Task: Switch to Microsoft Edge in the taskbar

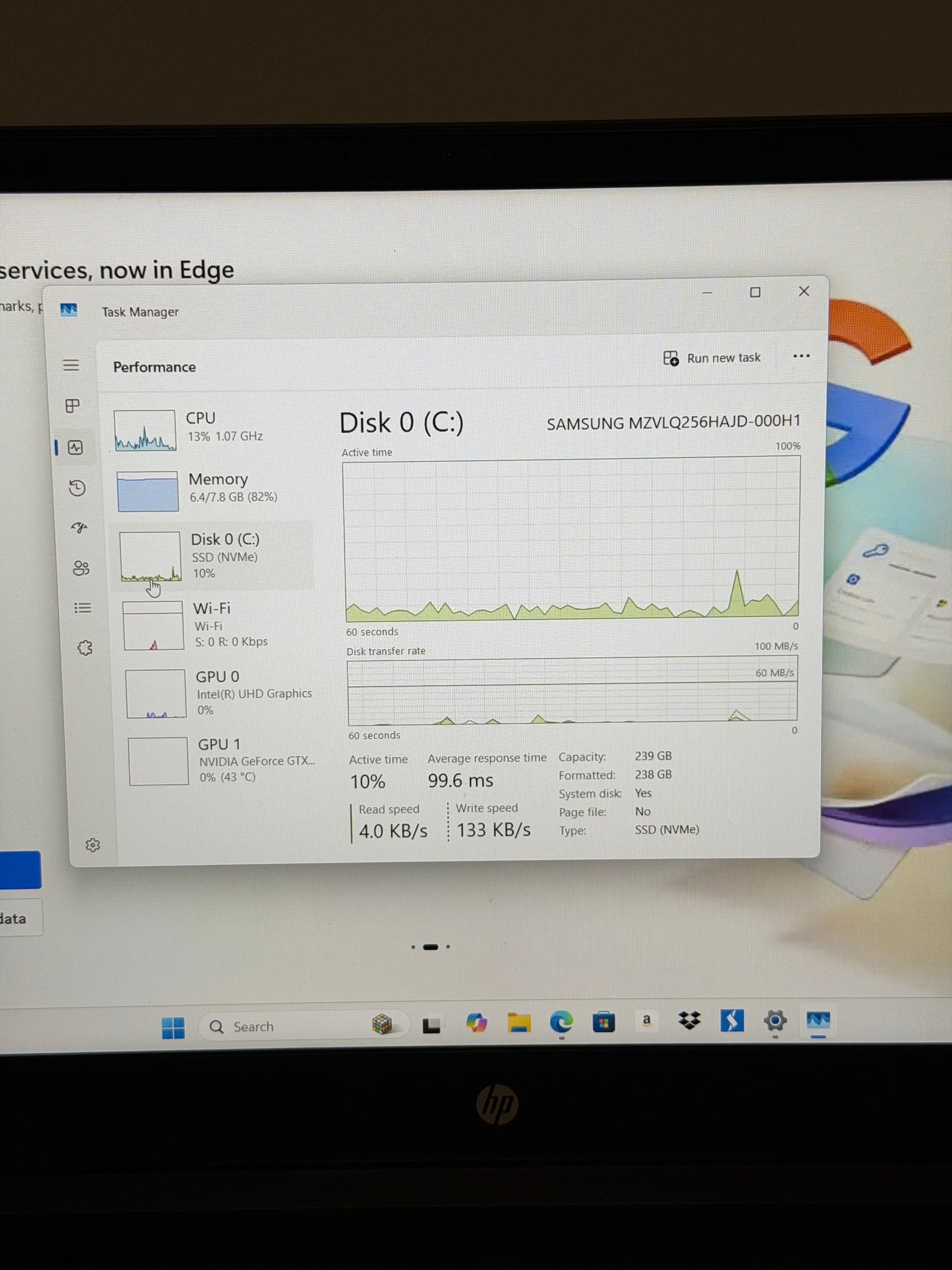Action: pos(561,1022)
